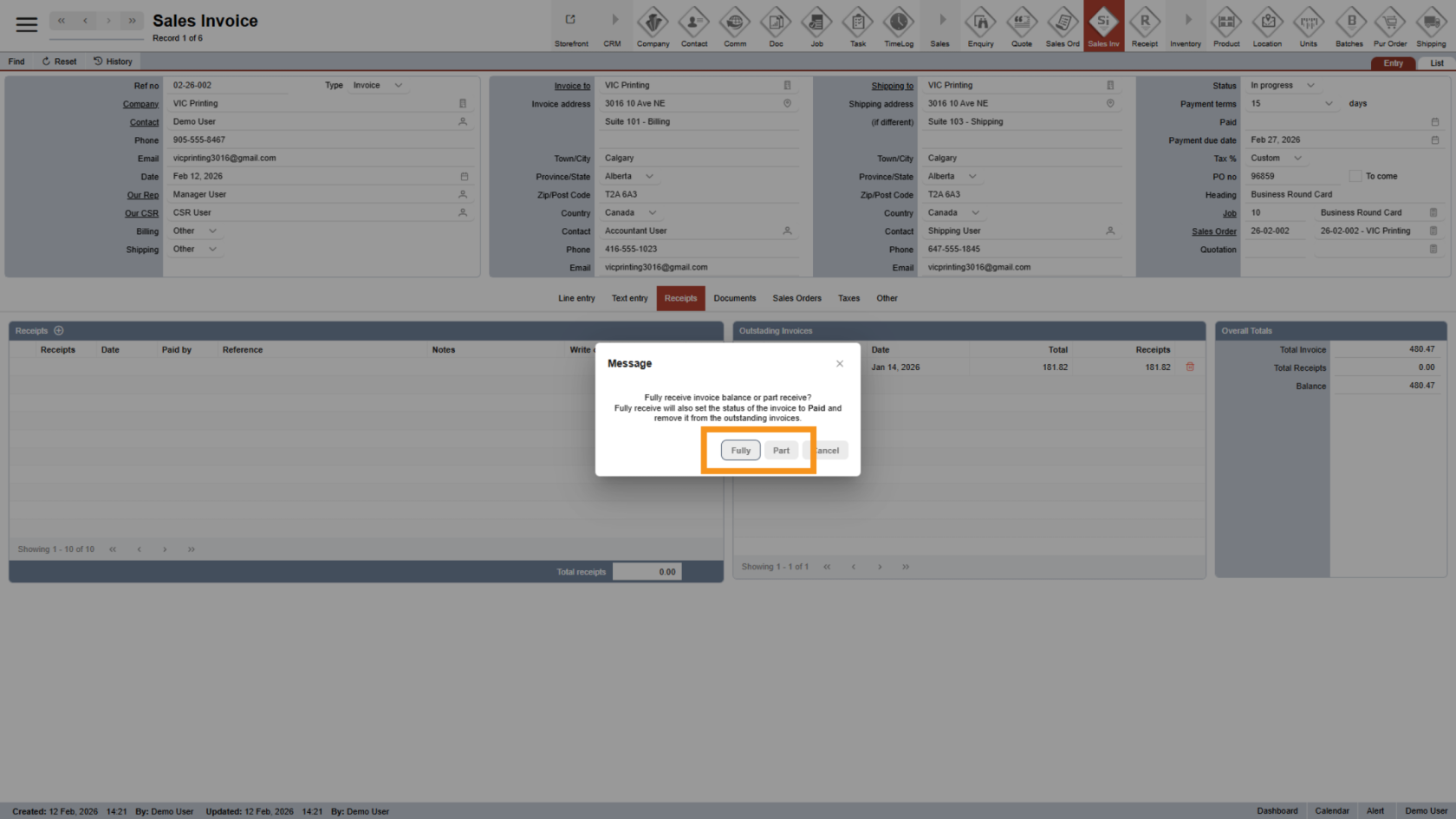Switch to List view tab
The width and height of the screenshot is (1456, 819).
(1436, 63)
